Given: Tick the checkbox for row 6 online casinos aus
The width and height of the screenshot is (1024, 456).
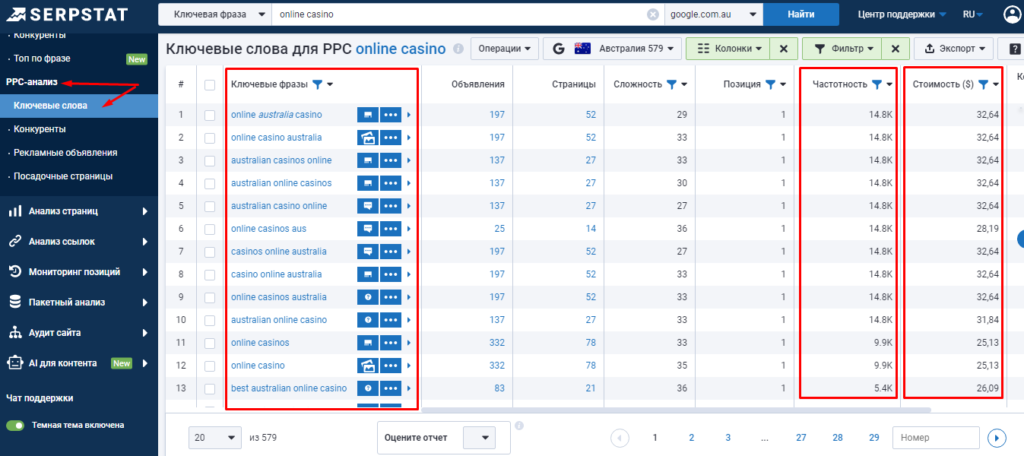Looking at the screenshot, I should [210, 229].
